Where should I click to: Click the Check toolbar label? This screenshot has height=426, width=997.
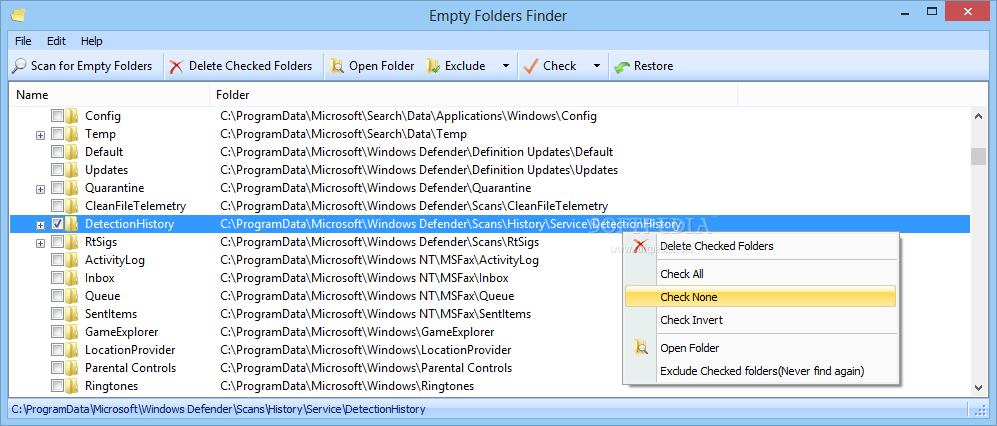click(560, 66)
